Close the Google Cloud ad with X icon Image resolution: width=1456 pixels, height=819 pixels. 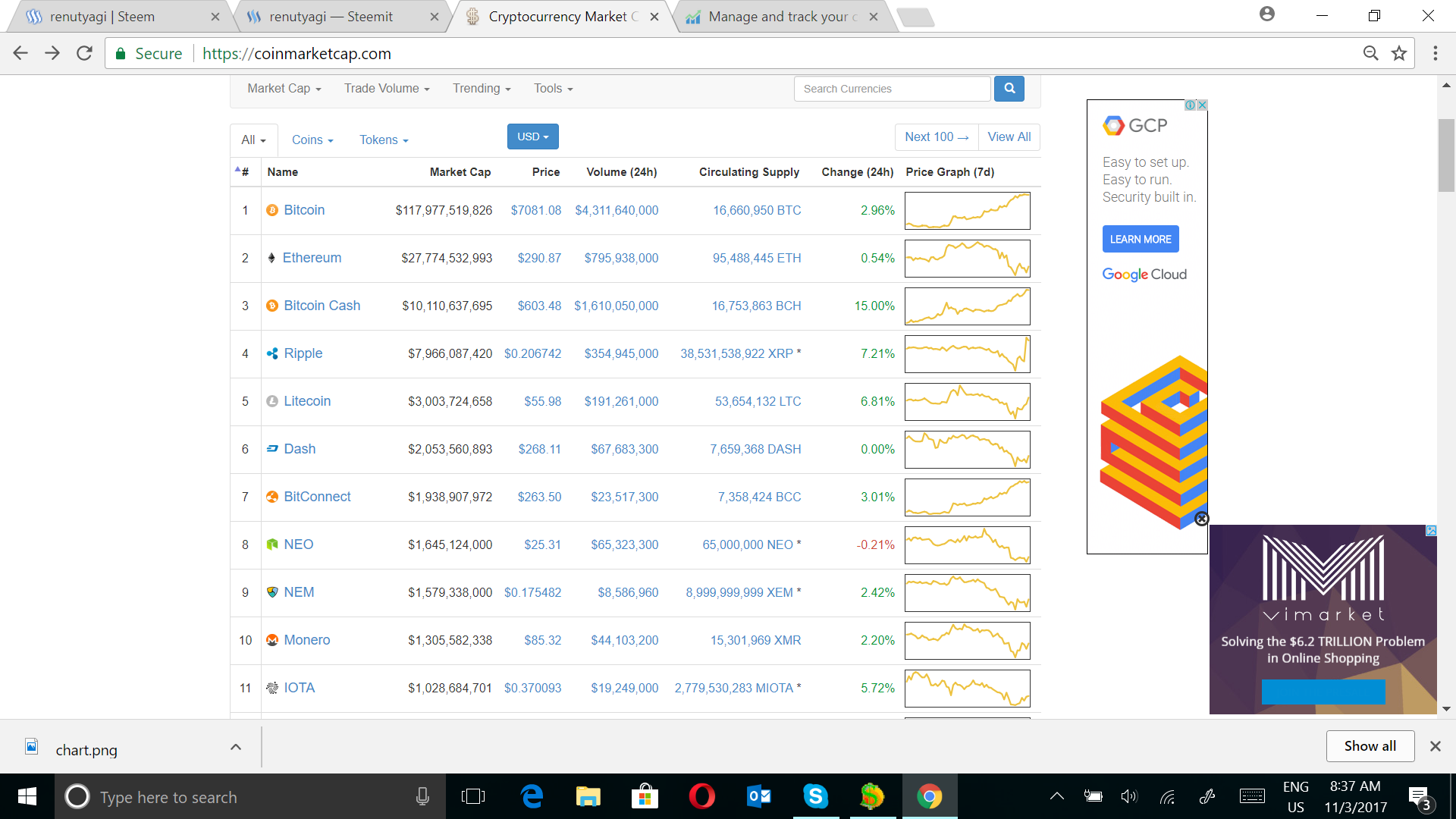click(x=1202, y=105)
